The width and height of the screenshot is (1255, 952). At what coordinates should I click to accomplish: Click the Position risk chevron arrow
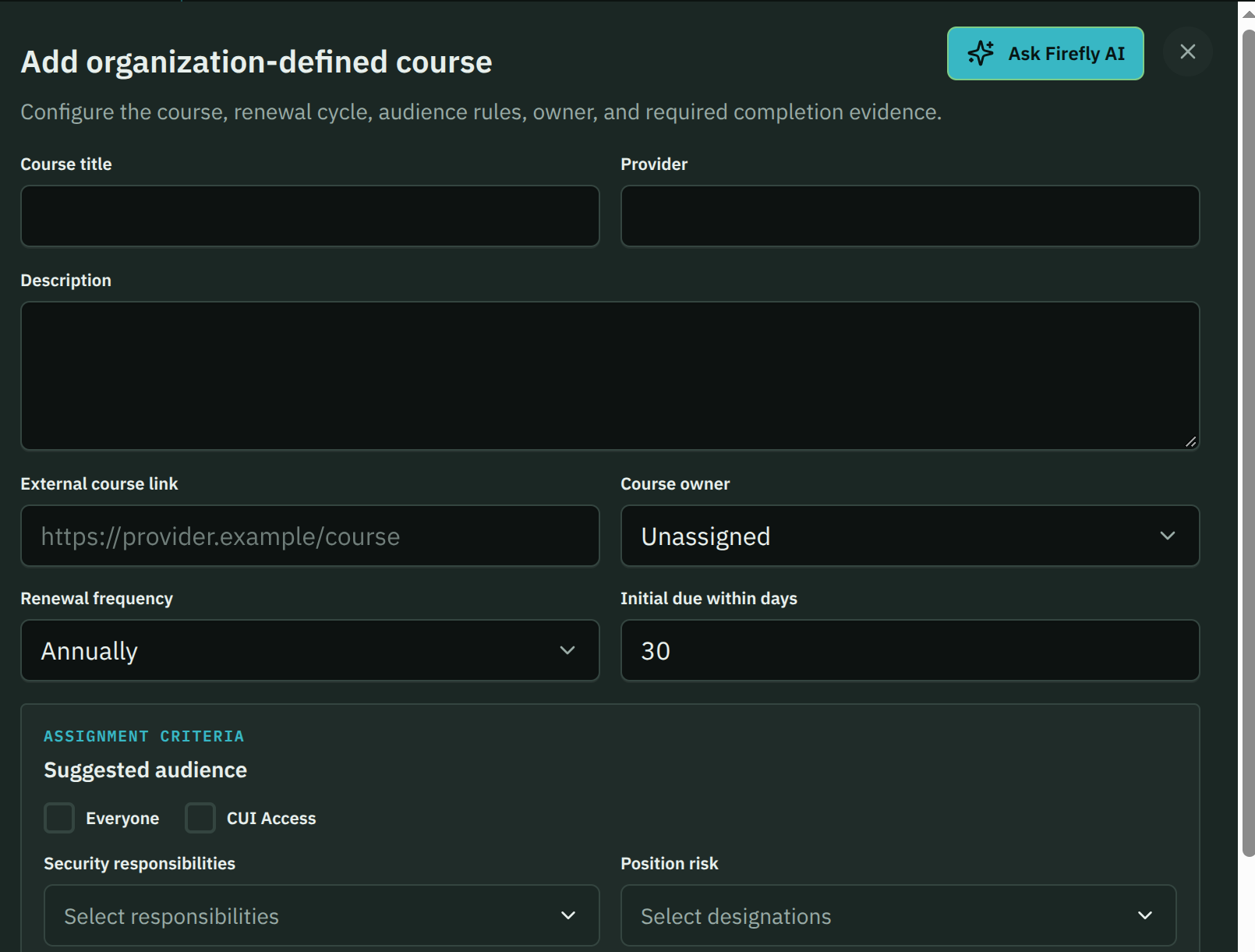(x=1144, y=915)
